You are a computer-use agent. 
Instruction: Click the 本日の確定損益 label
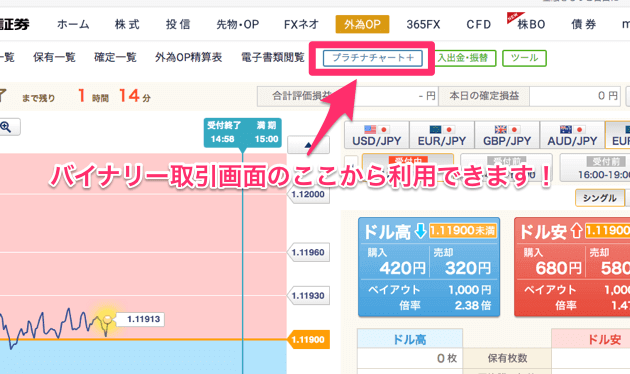tap(484, 96)
